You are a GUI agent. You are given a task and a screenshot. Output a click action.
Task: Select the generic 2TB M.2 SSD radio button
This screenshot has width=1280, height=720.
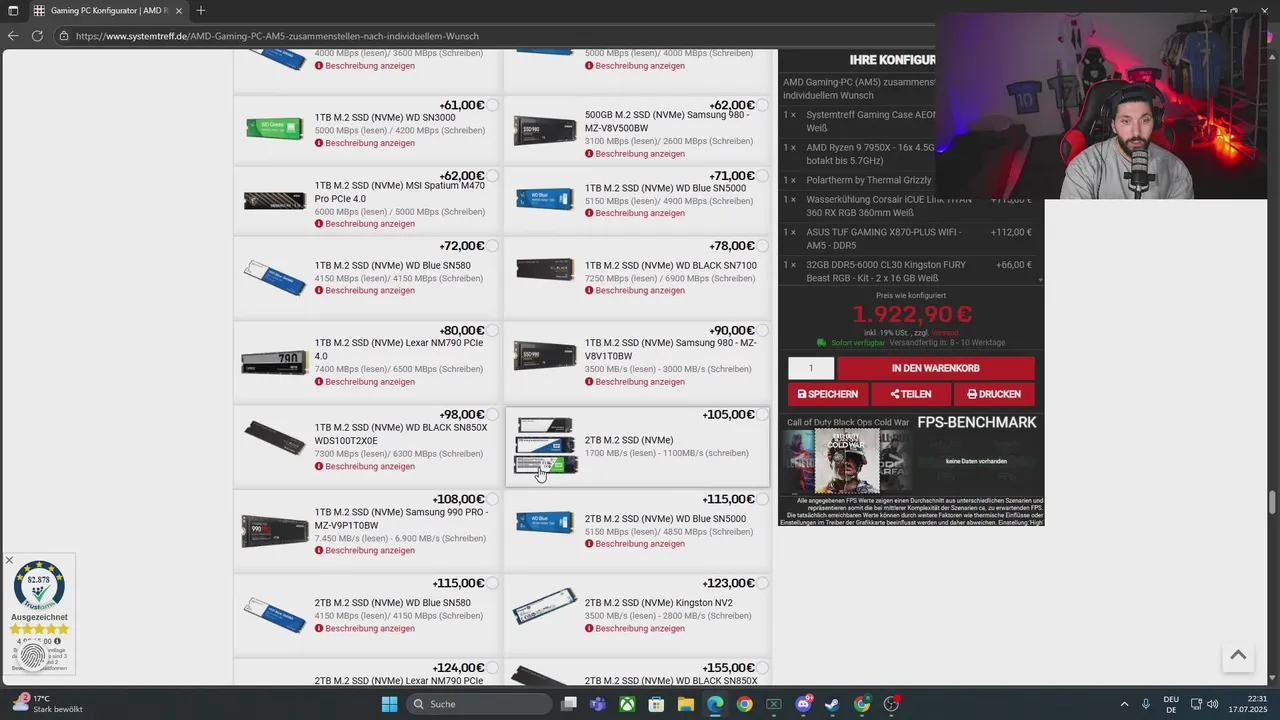(x=762, y=414)
